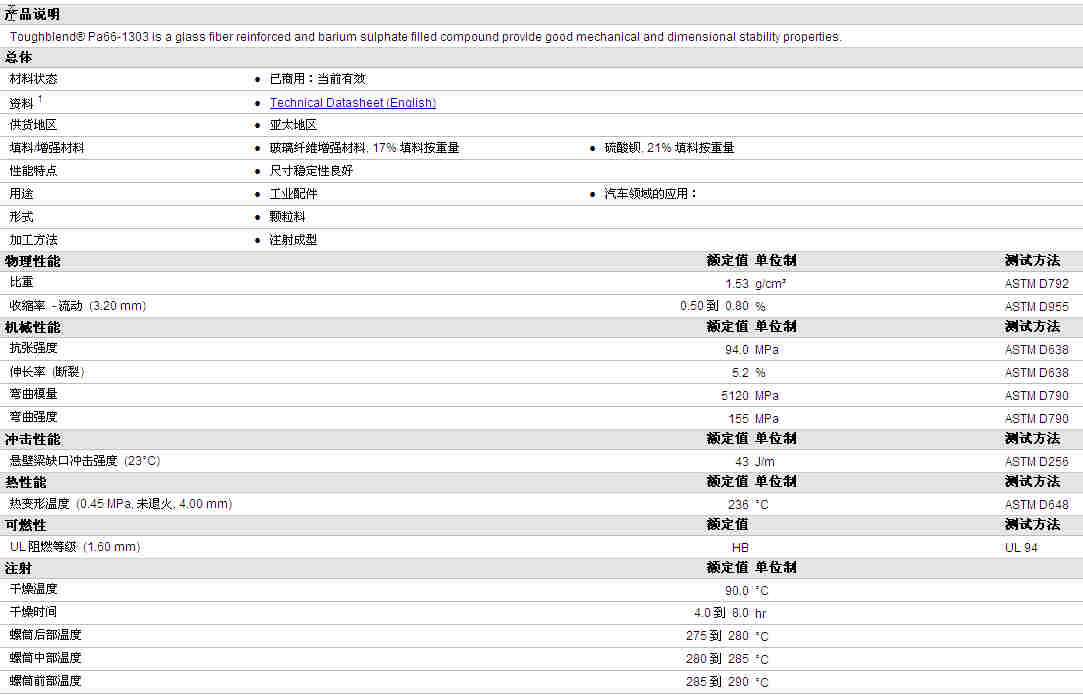This screenshot has height=698, width=1083.
Task: Click the 干燥时间 row label
Action: (33, 612)
